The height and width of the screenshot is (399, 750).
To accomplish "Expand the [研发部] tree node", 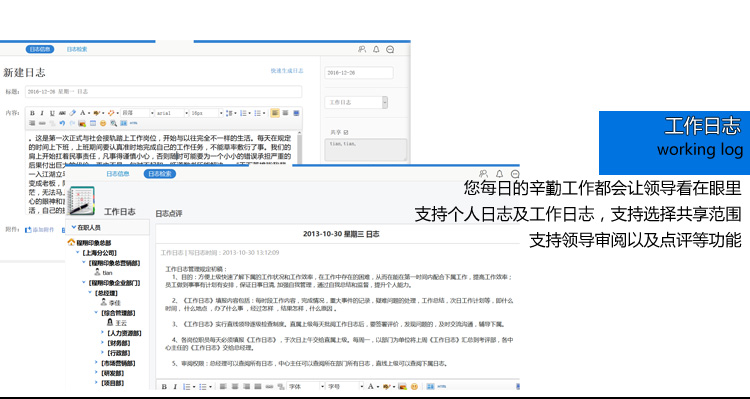I will [x=96, y=373].
